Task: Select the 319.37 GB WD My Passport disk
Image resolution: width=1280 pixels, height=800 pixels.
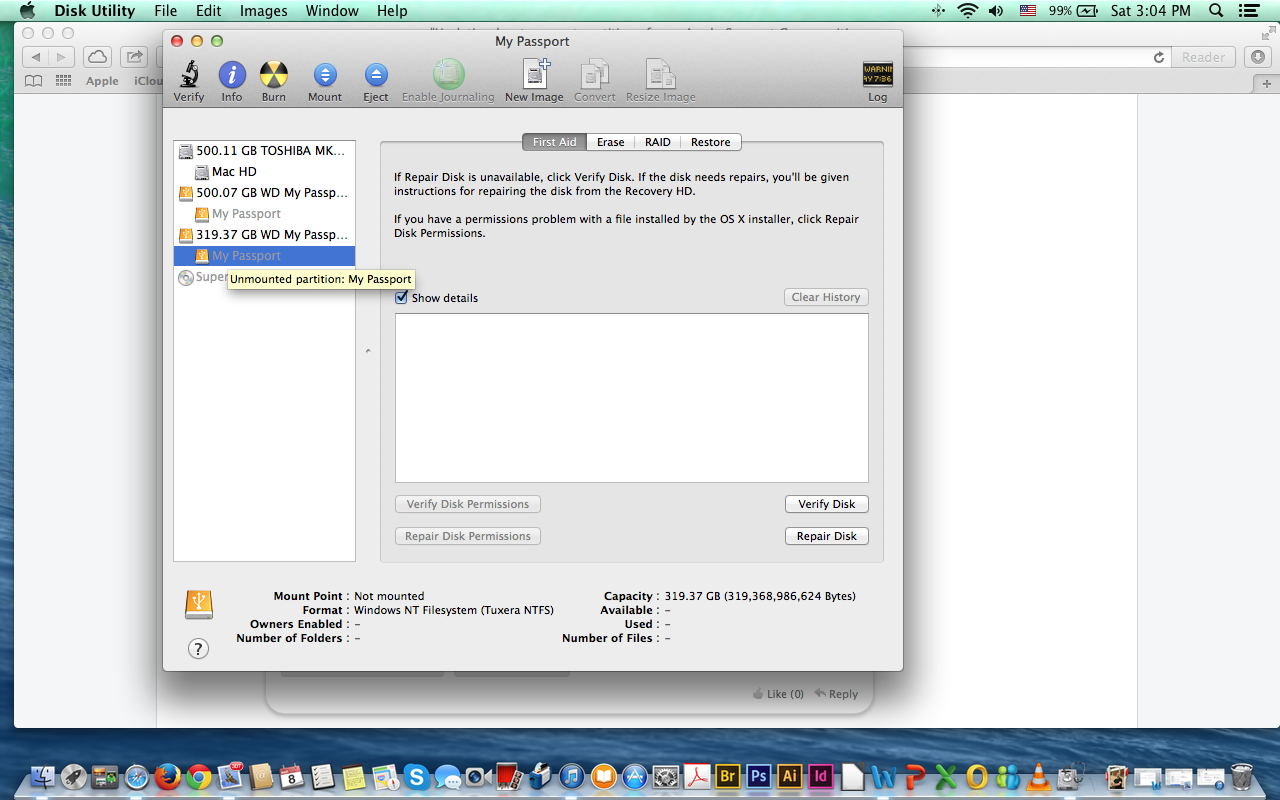Action: pyautogui.click(x=264, y=235)
